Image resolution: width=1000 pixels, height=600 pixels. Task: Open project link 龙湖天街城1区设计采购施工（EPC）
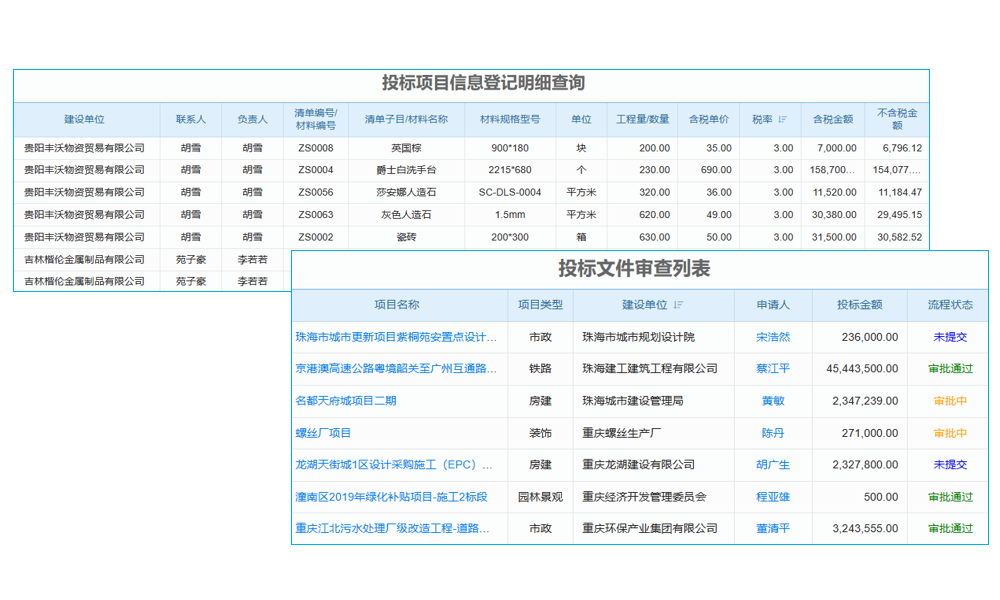coord(394,465)
